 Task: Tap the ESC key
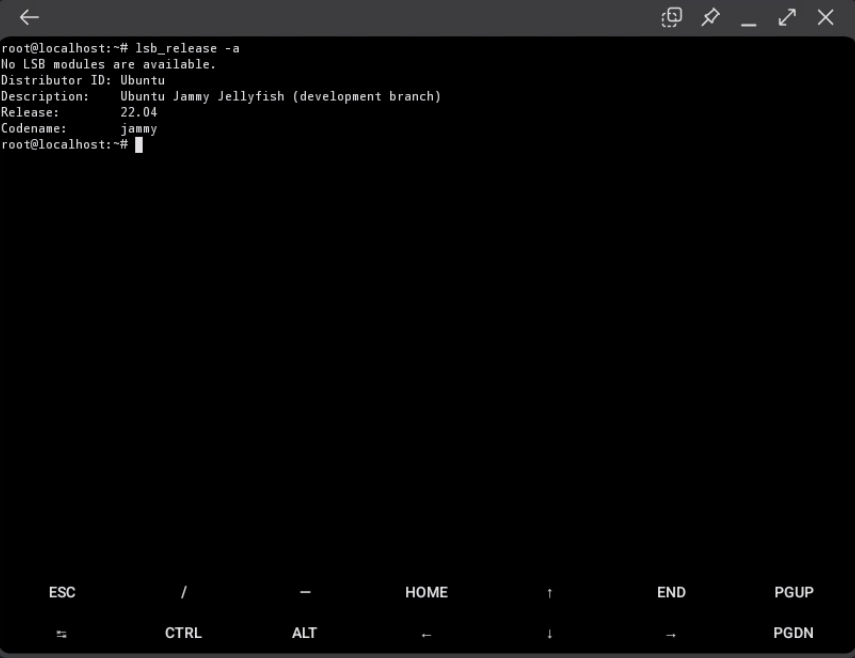(x=62, y=593)
